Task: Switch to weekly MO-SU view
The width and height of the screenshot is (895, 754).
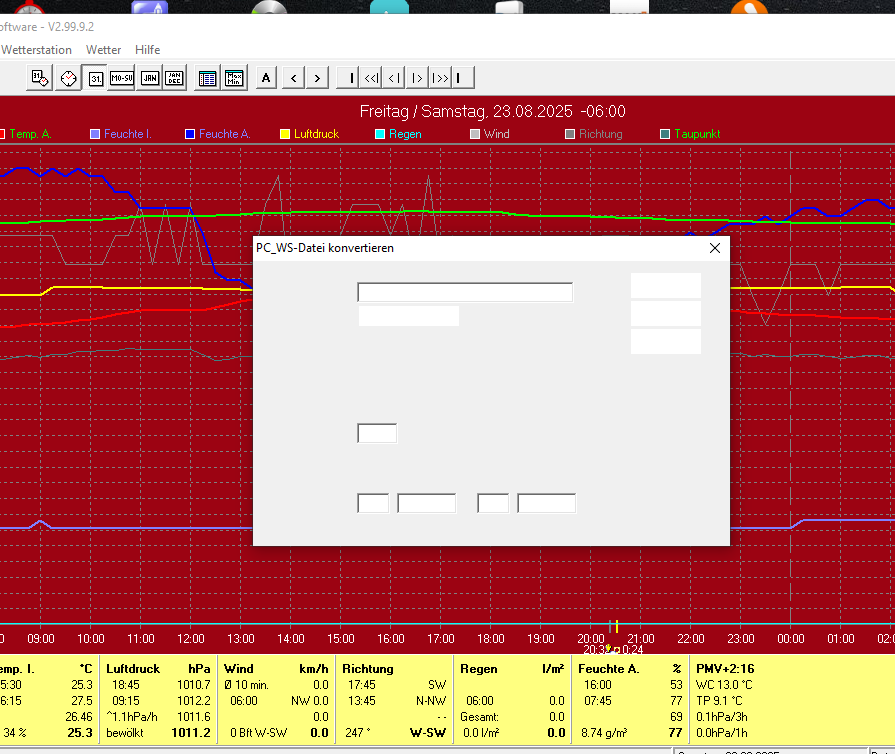Action: pyautogui.click(x=122, y=78)
